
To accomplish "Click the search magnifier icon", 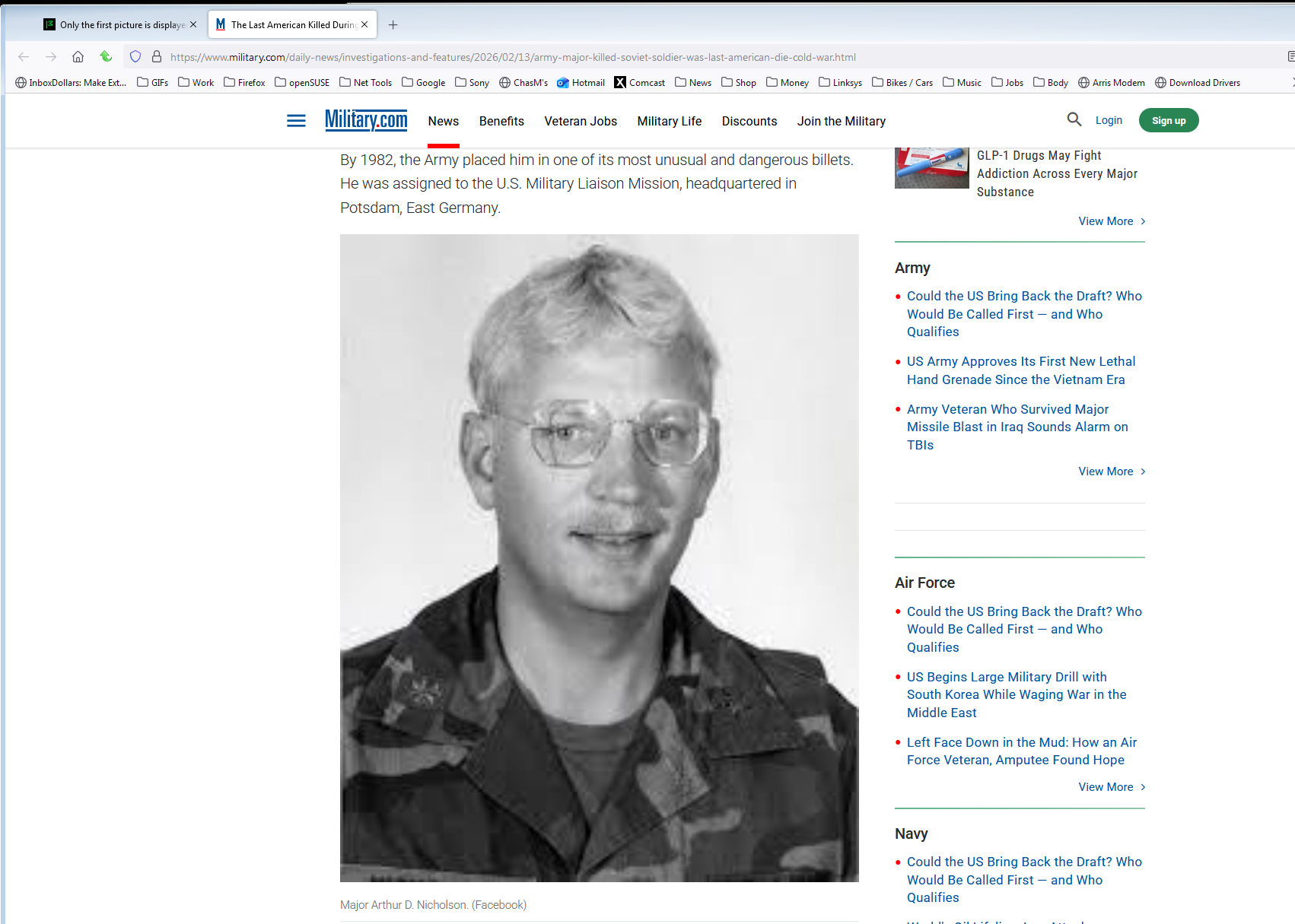I will click(x=1074, y=119).
